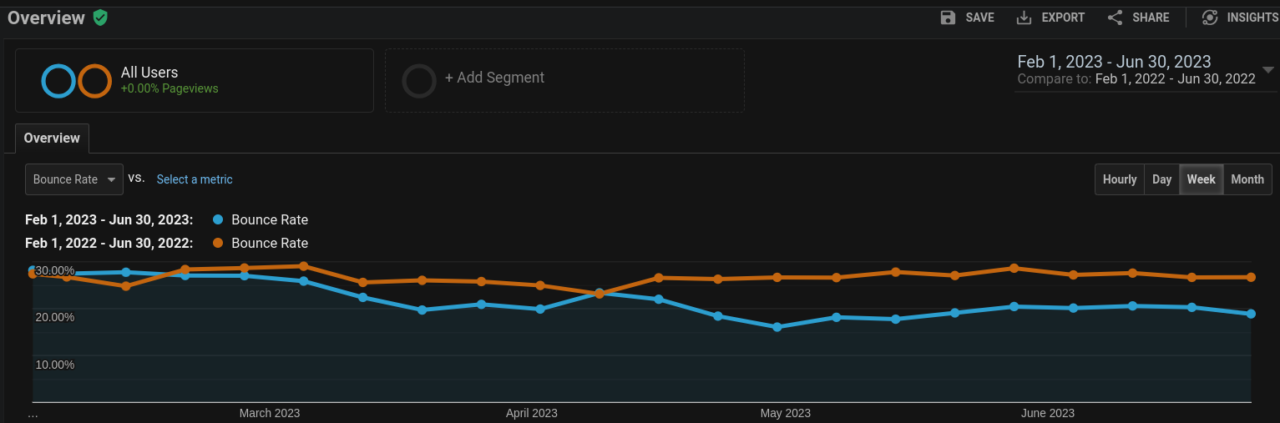Set graph granularity to Day
Screen dimensions: 1280x423
tap(1162, 179)
